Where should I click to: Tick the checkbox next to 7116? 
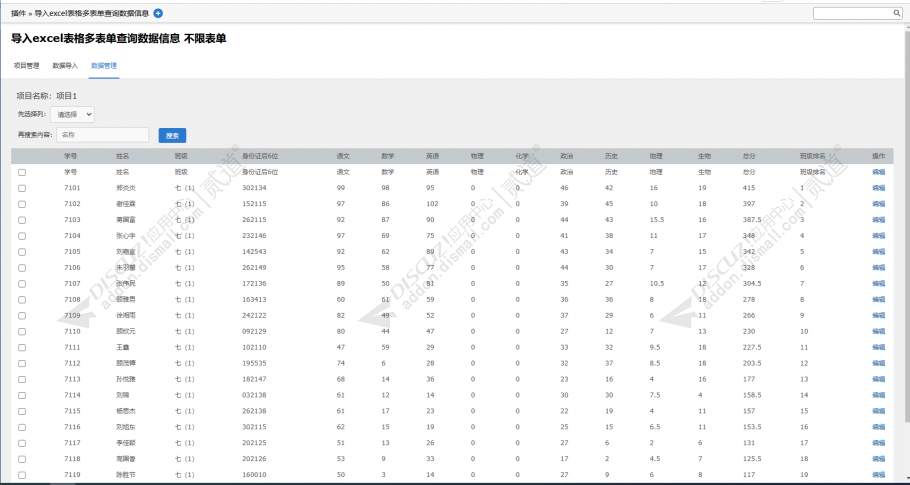pyautogui.click(x=22, y=428)
